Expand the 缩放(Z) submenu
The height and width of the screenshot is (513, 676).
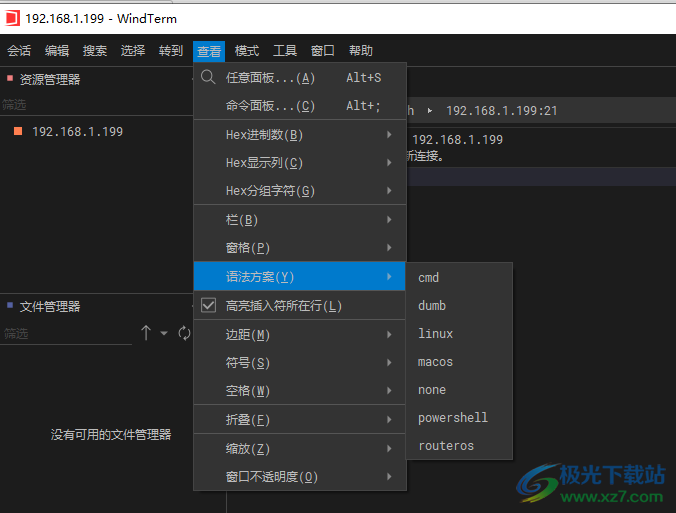[300, 449]
